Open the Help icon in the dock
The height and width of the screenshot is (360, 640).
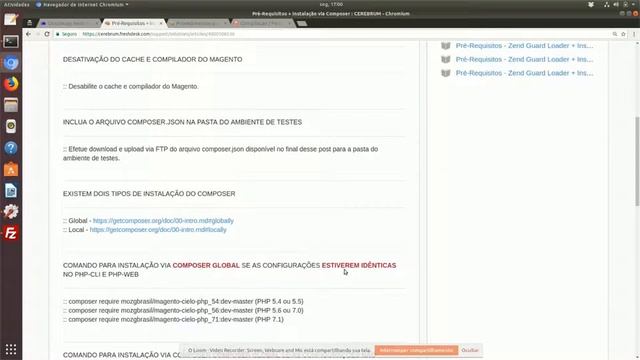(x=11, y=148)
